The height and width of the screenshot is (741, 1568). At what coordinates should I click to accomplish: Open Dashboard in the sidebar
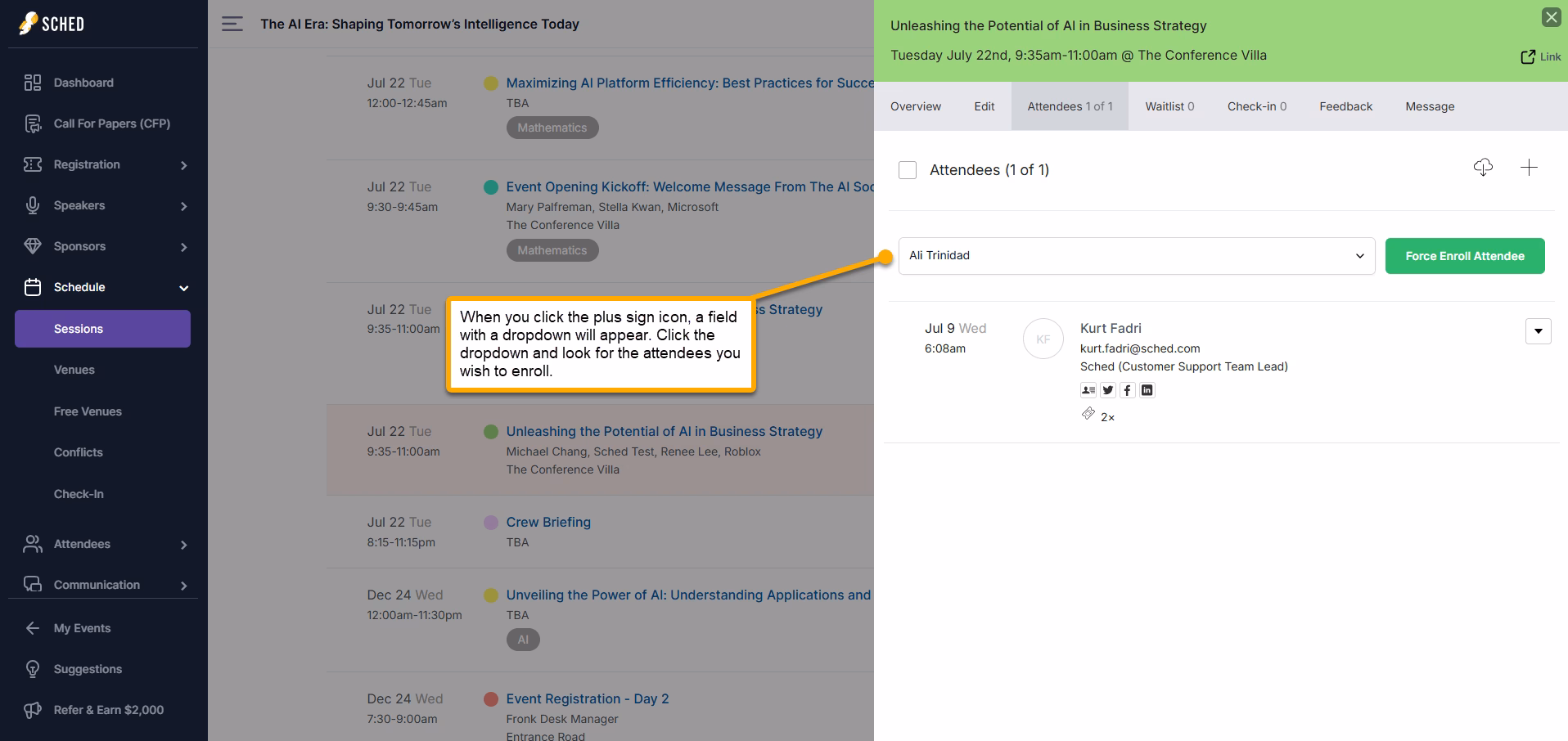click(x=83, y=83)
